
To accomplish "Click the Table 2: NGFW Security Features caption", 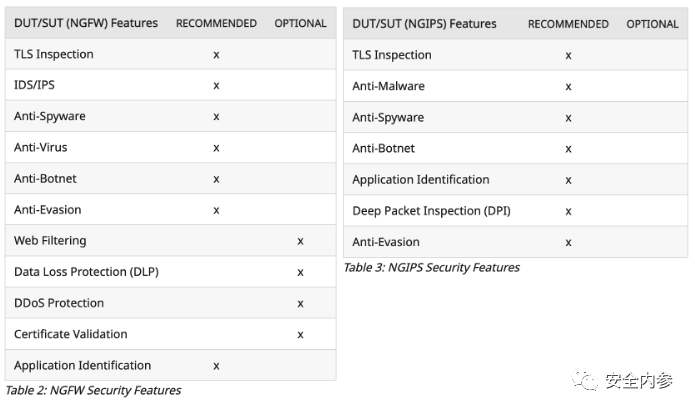I will point(93,391).
